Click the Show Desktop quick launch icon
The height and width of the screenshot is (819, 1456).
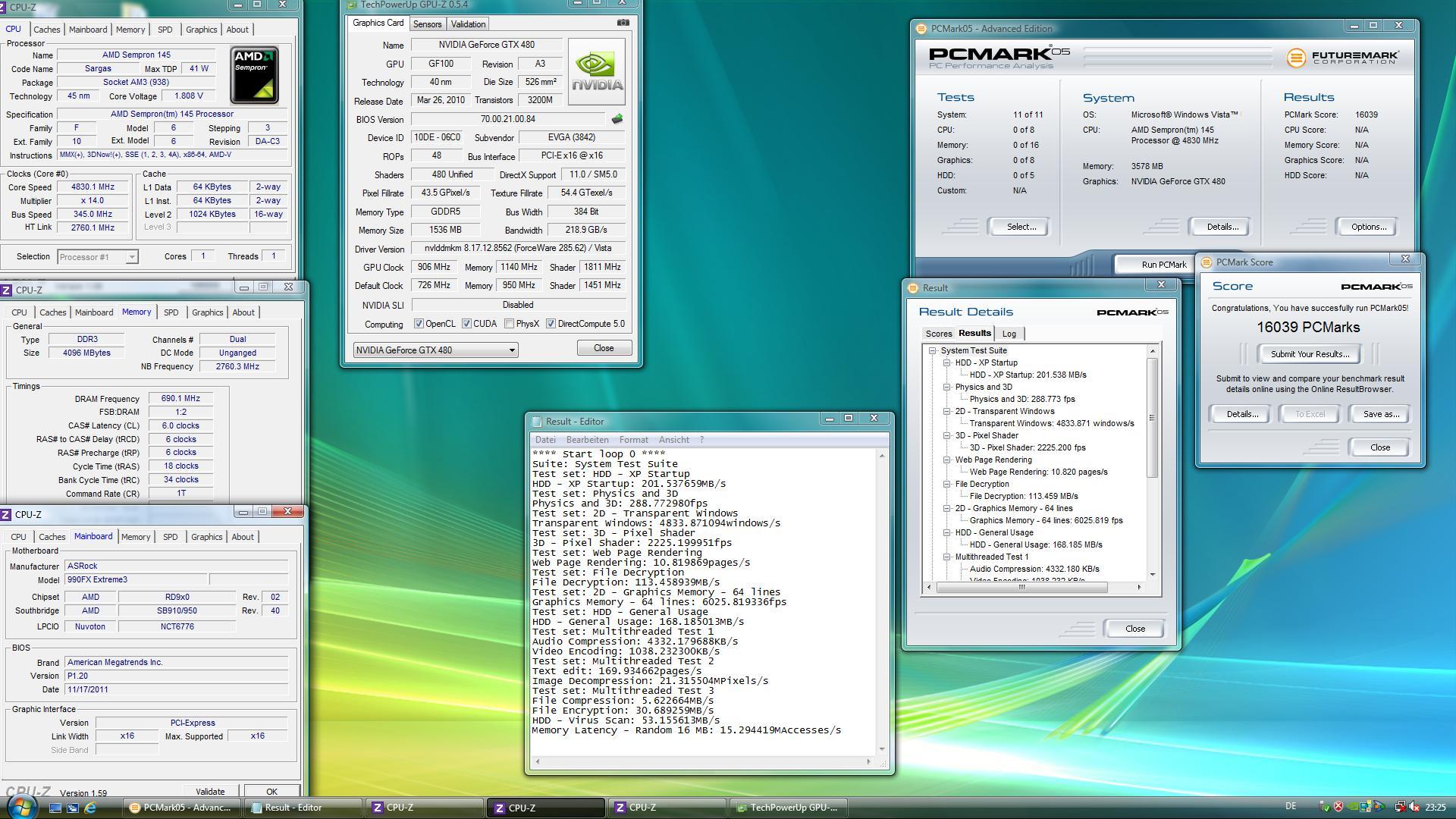click(55, 808)
